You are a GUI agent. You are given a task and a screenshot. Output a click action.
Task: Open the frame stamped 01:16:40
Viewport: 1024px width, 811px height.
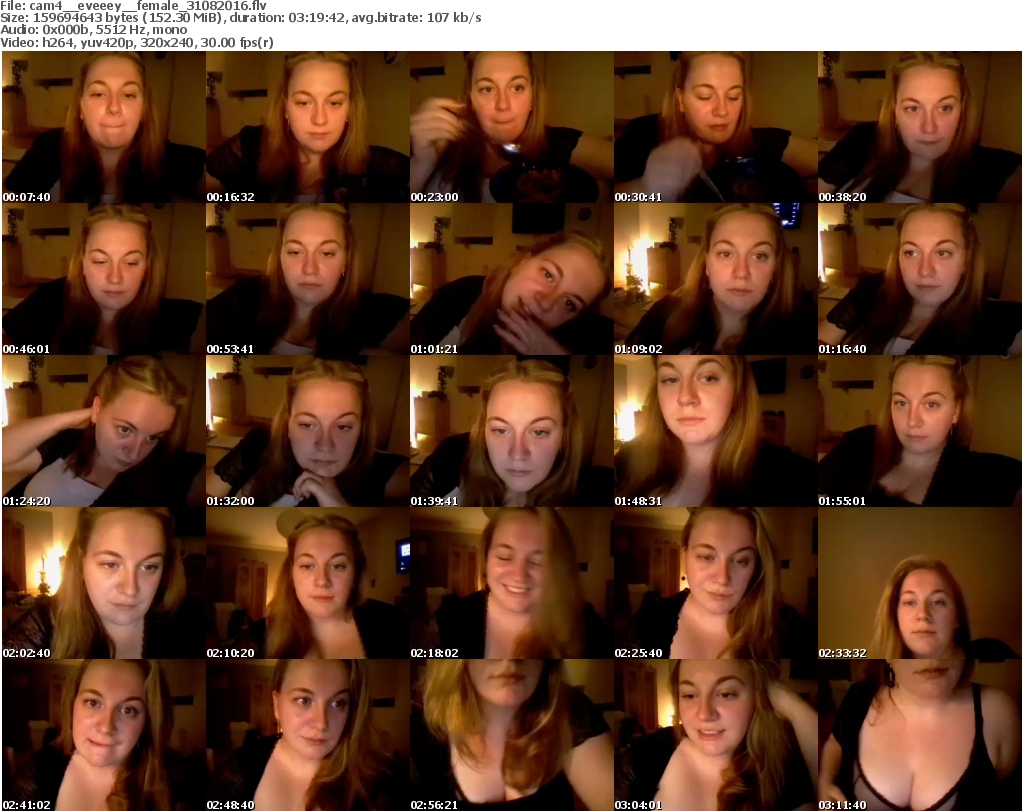(x=920, y=279)
